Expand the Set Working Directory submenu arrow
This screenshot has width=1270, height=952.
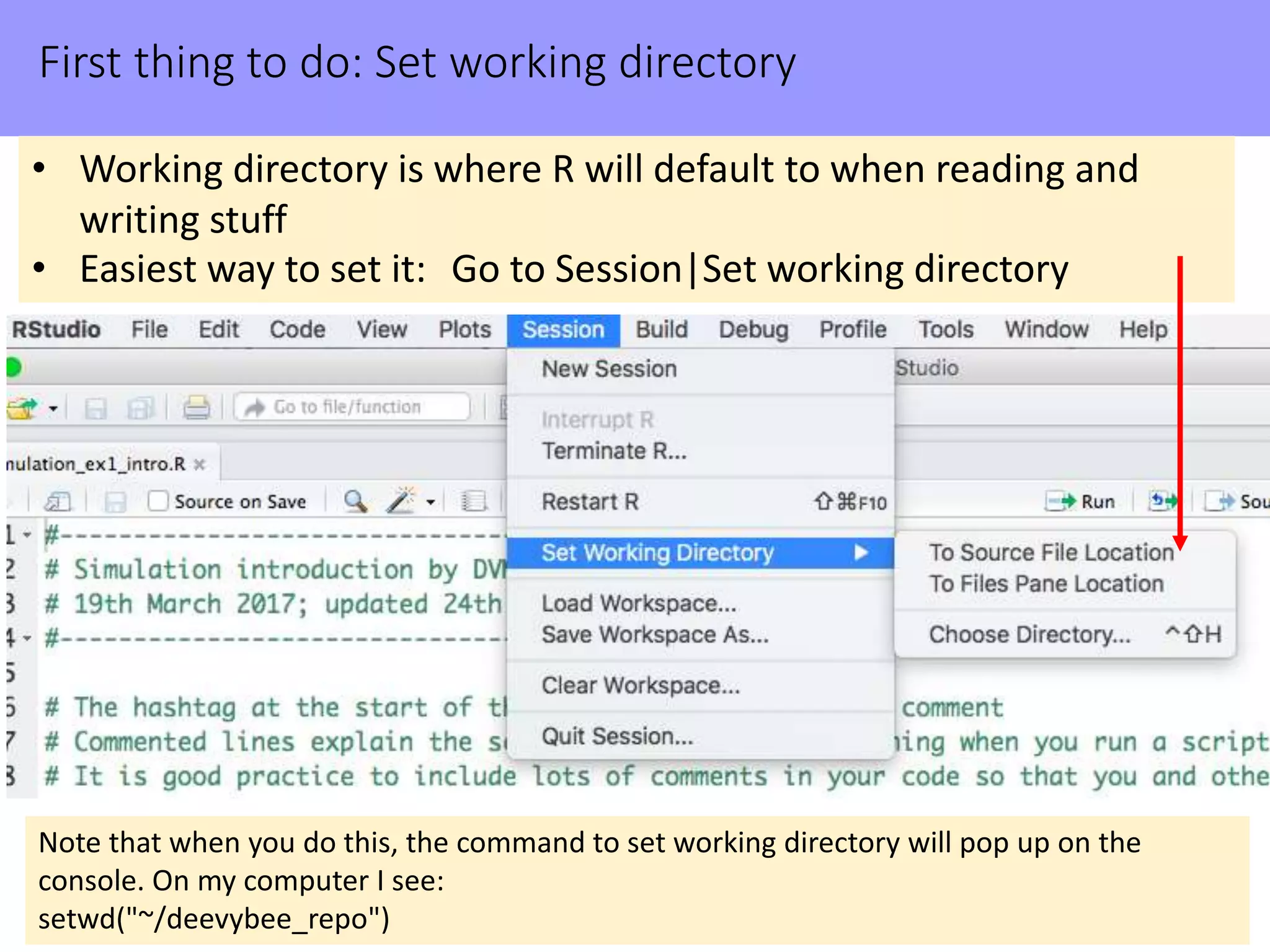[x=861, y=553]
